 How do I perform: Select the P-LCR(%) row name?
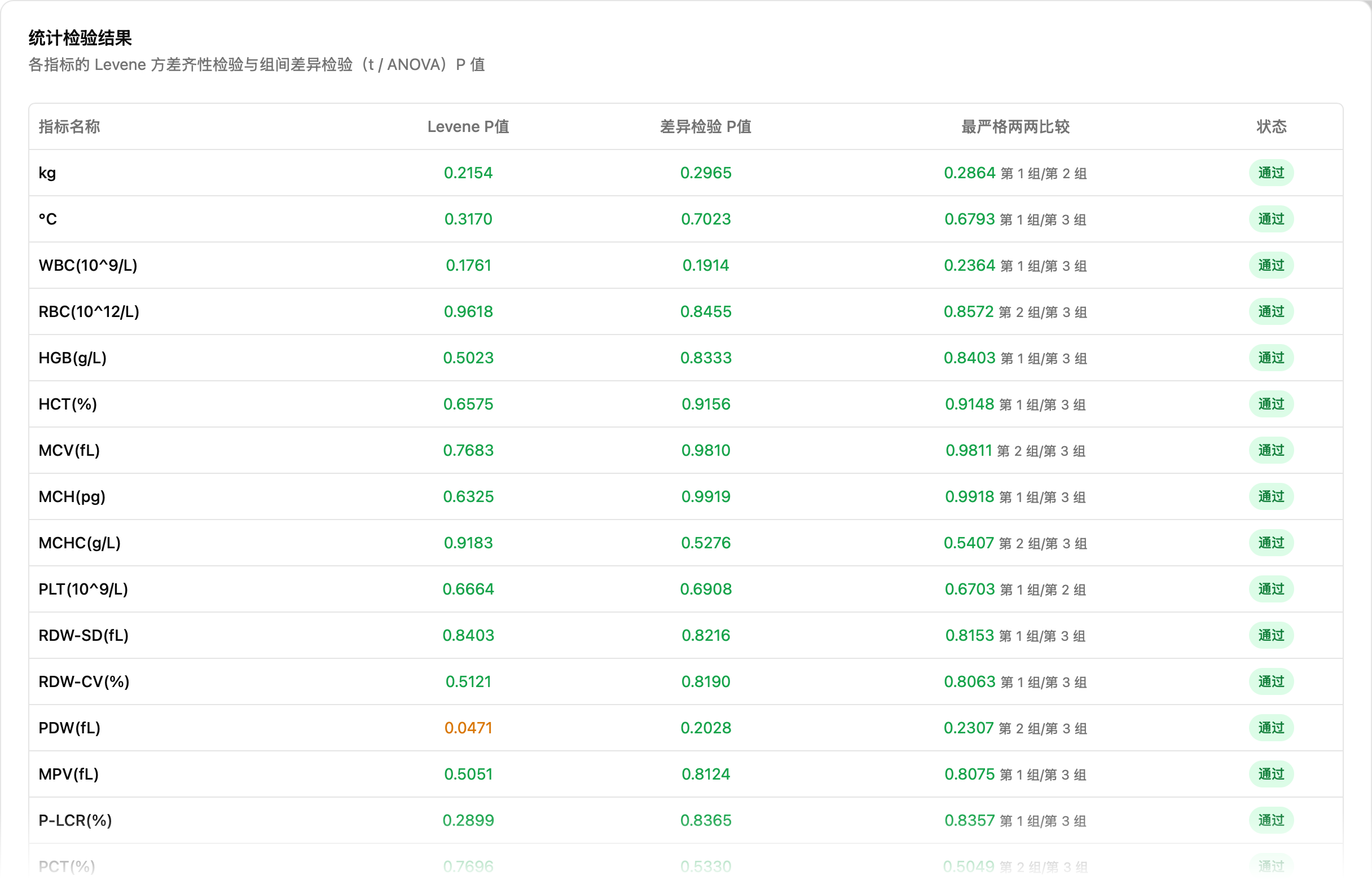76,821
